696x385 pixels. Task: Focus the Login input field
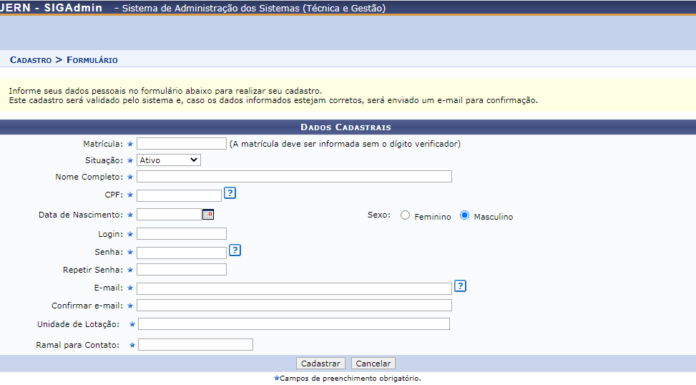(x=182, y=234)
